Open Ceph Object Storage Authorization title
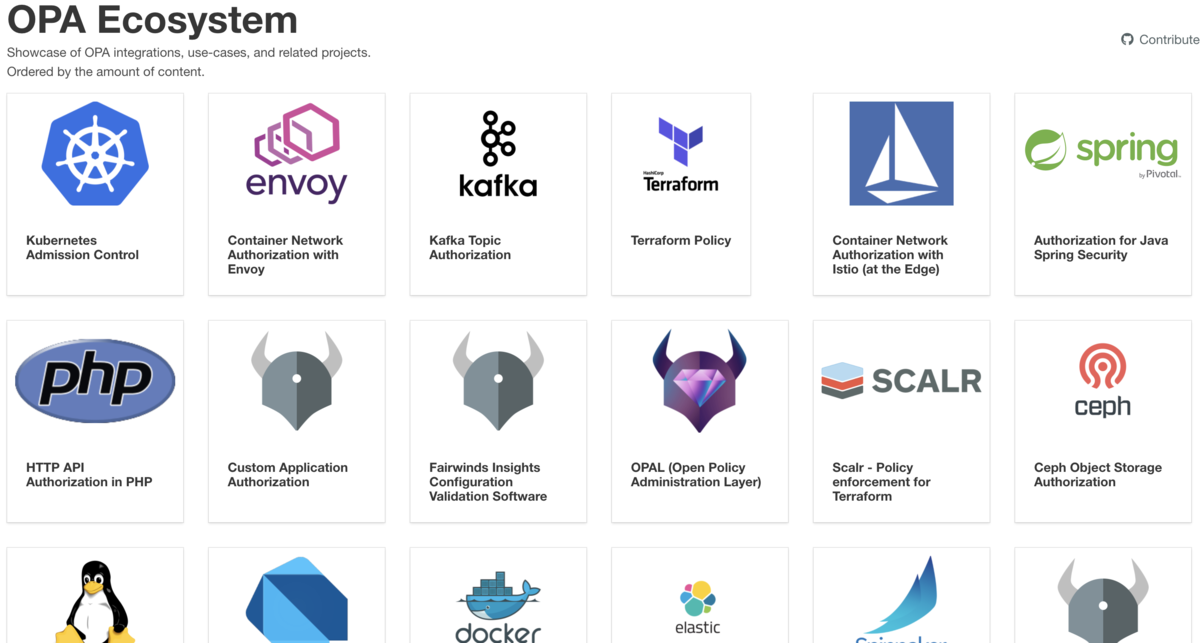 (x=1098, y=475)
